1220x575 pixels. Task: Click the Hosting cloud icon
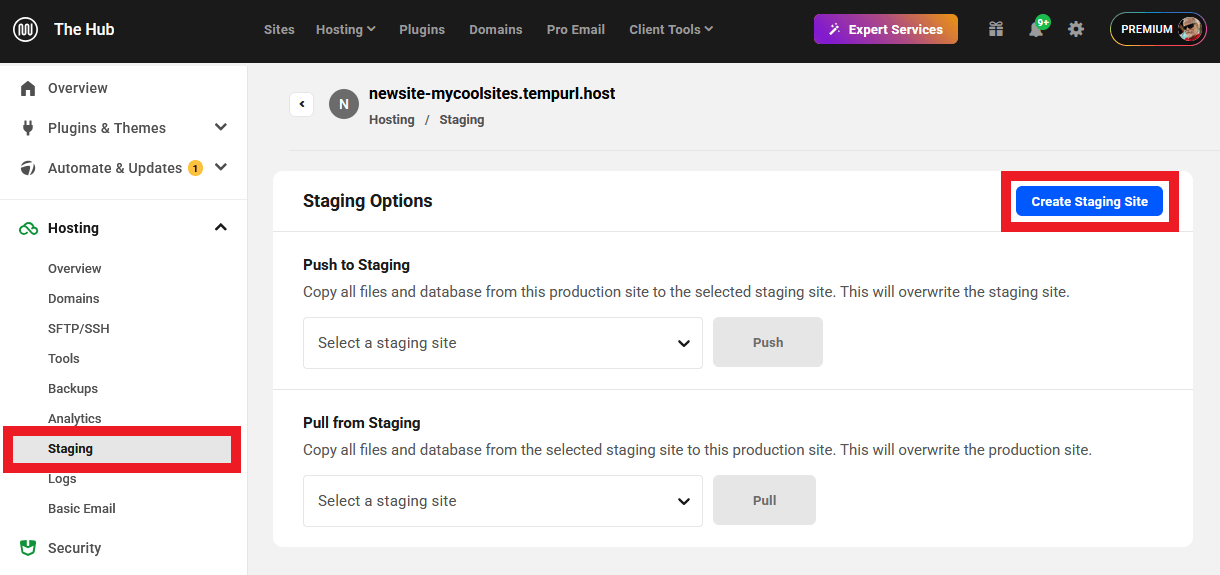28,228
